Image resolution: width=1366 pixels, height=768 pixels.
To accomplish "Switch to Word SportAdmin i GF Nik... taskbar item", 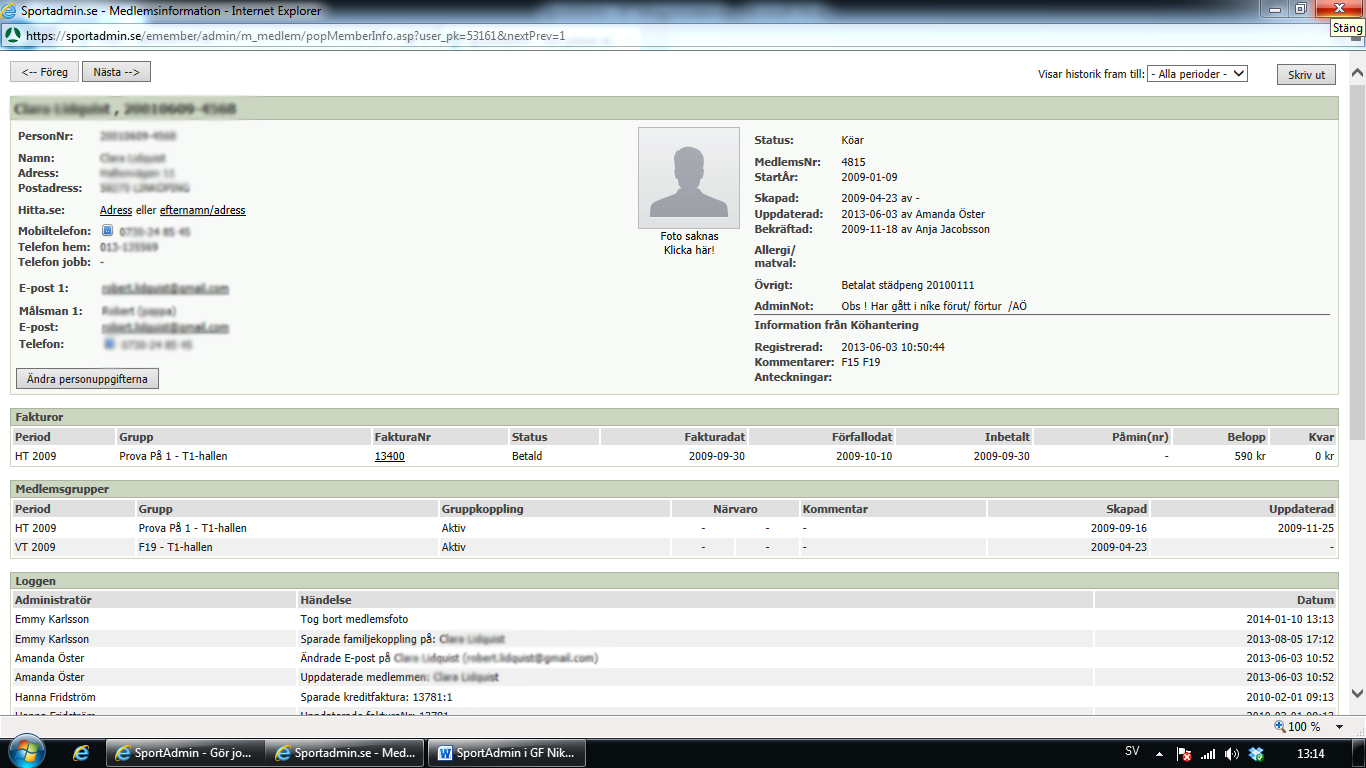I will (x=507, y=753).
